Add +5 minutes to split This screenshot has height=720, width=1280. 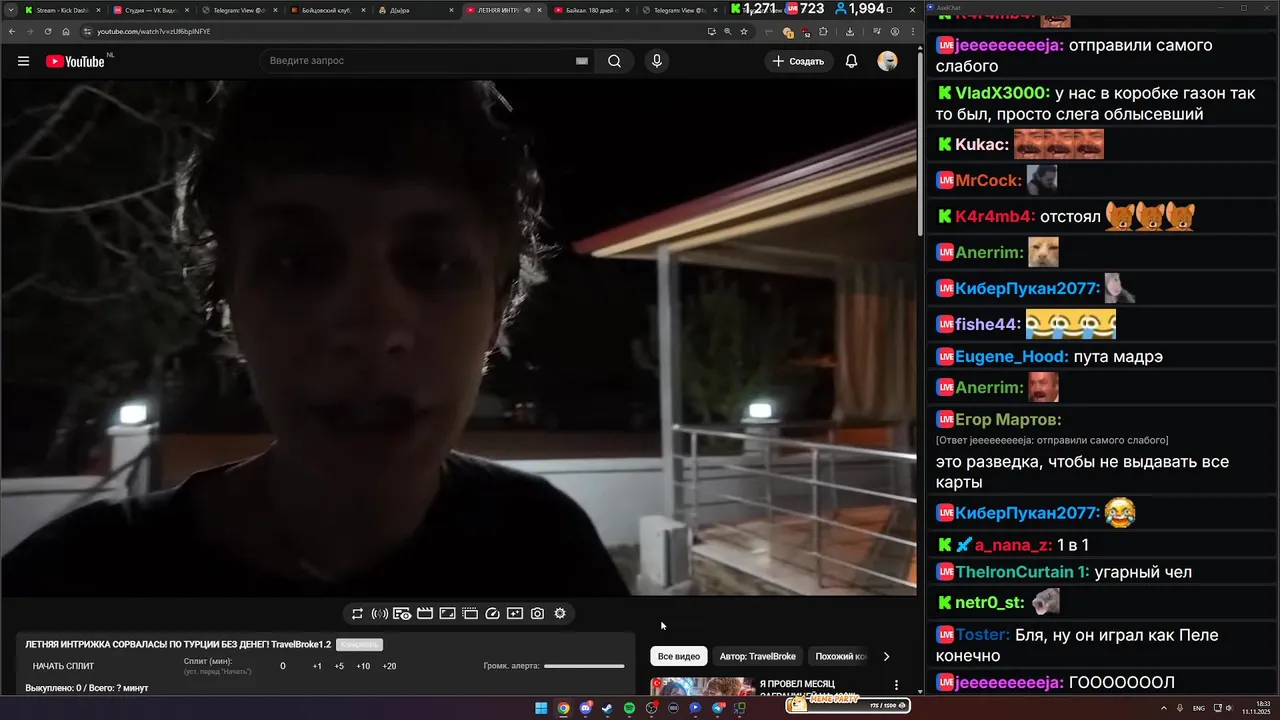coord(339,666)
